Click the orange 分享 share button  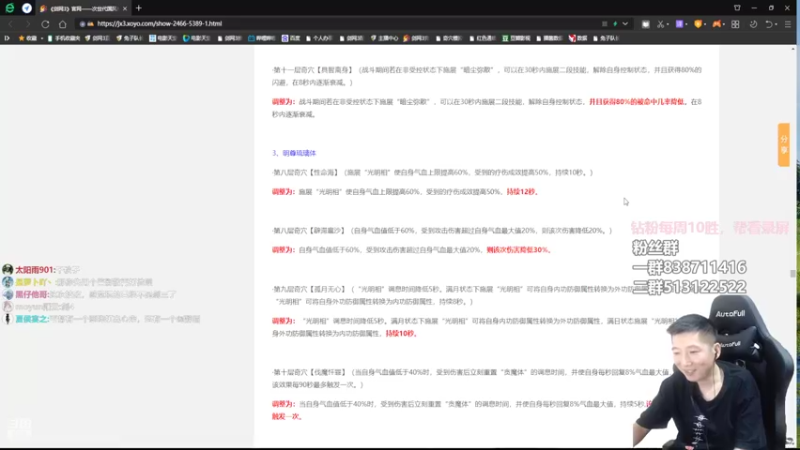(784, 144)
